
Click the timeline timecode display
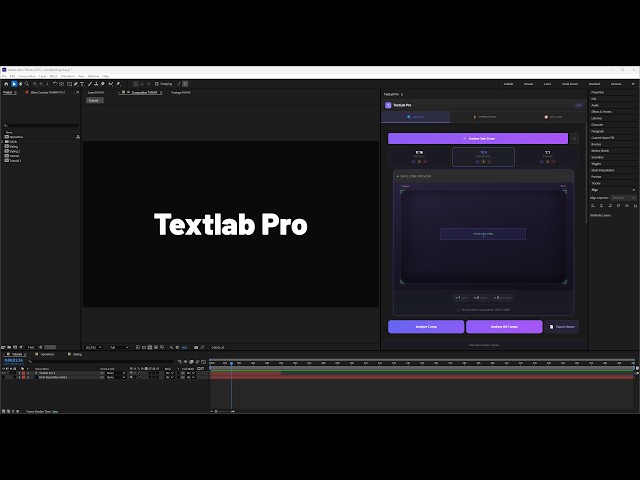click(x=13, y=360)
